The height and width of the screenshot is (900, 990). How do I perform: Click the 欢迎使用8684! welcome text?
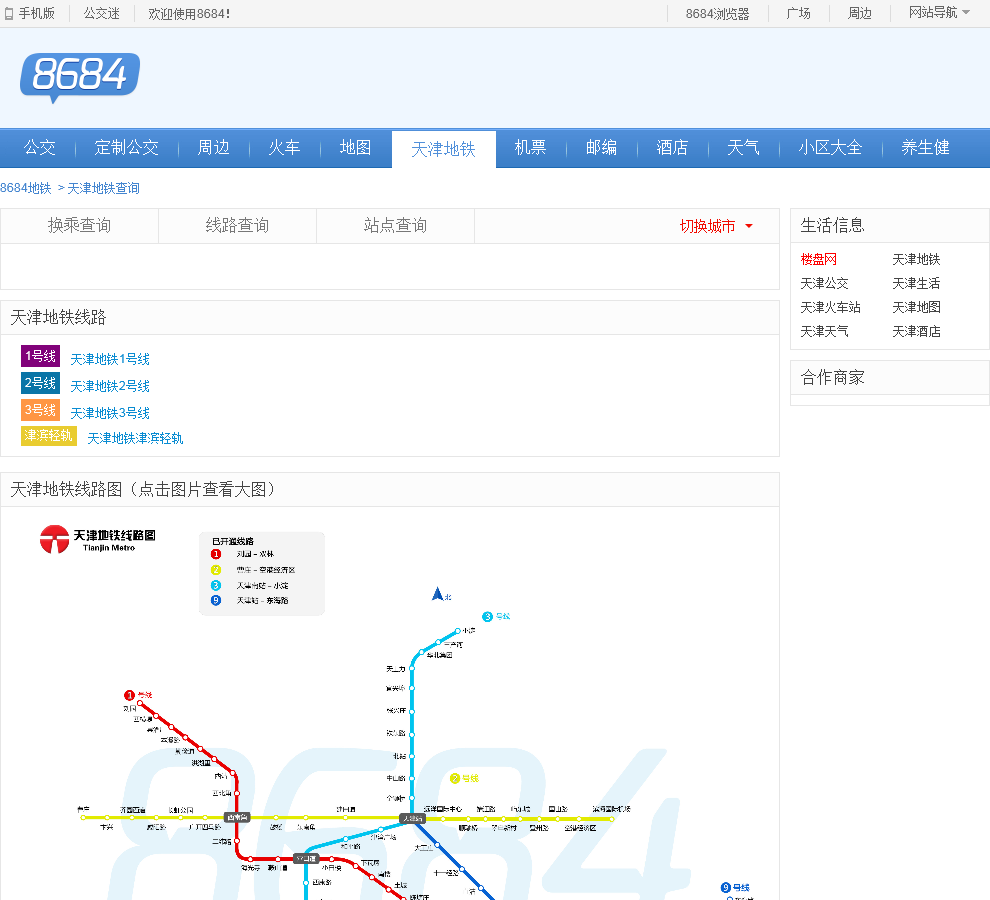(189, 14)
